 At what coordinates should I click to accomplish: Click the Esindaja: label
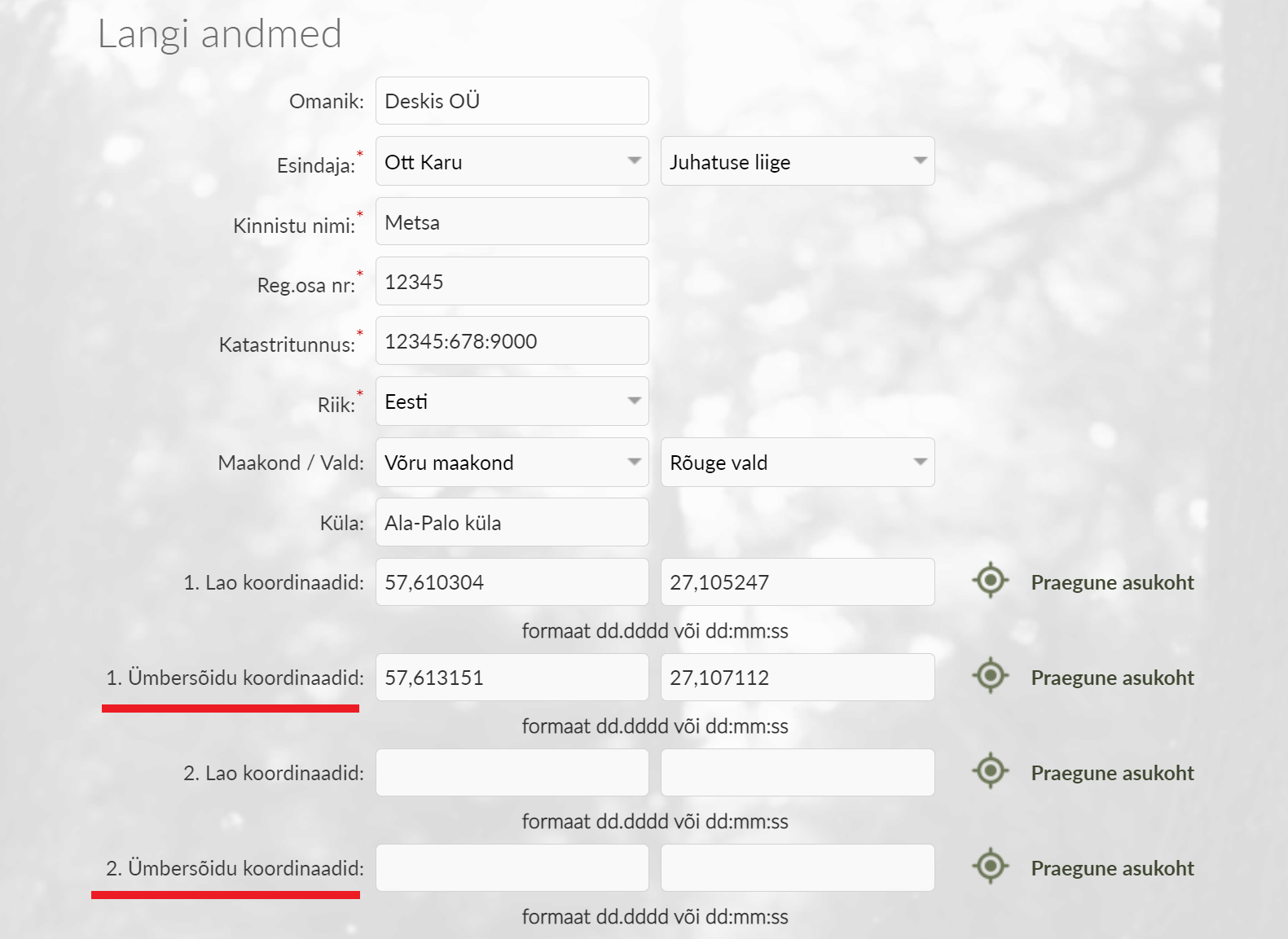point(316,165)
